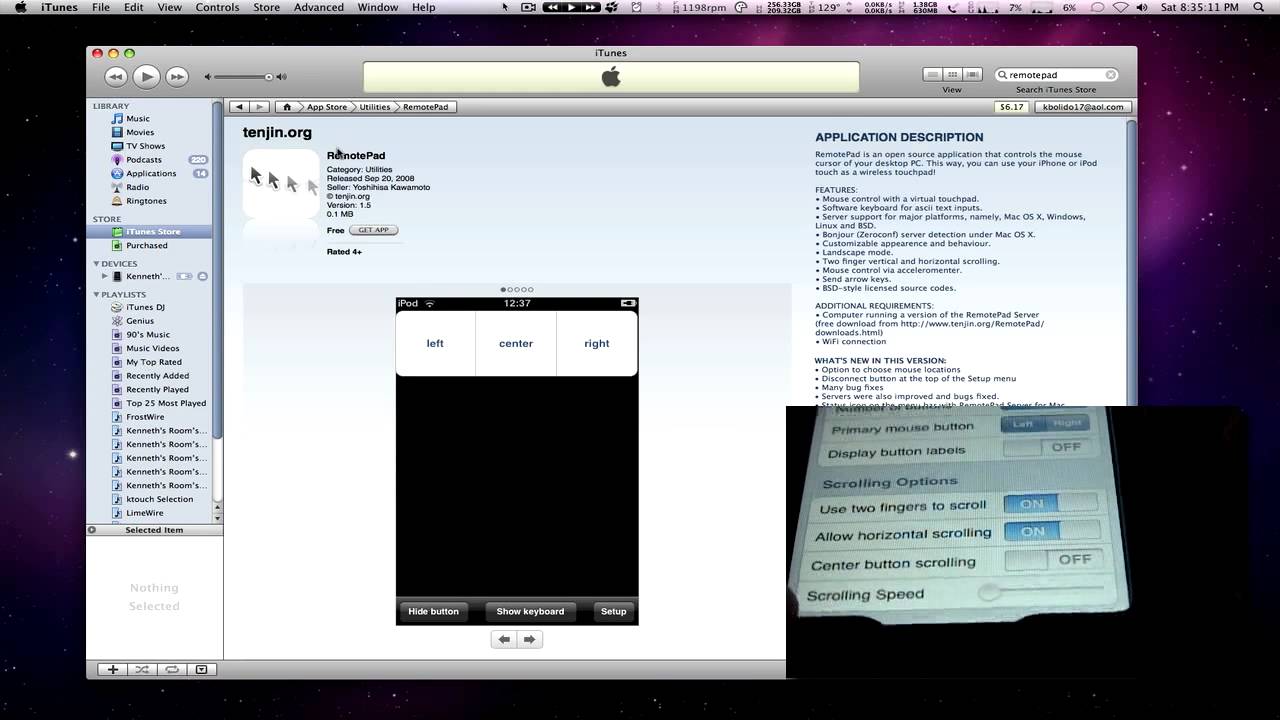Show previous screenshot with left arrow
Screen dimensions: 1280x720
click(x=504, y=639)
